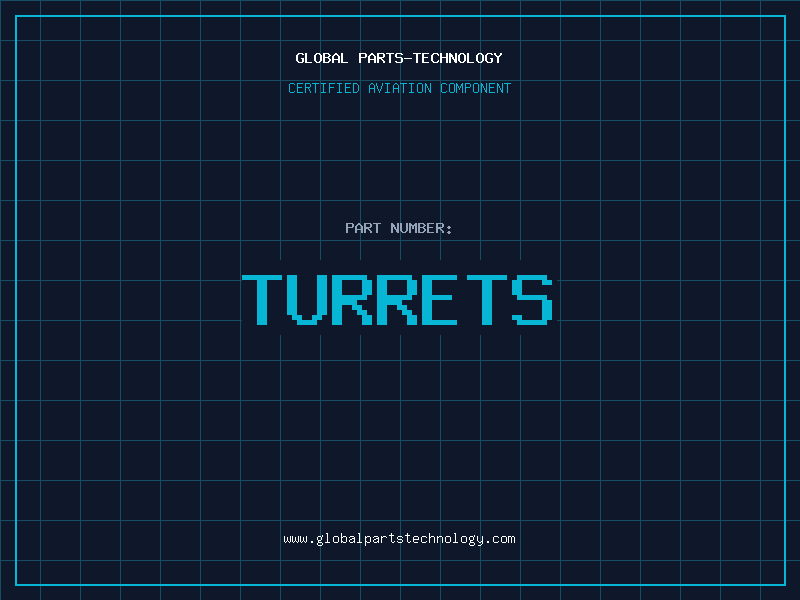Click the letter U in TURRETS
The width and height of the screenshot is (800, 600).
click(306, 299)
